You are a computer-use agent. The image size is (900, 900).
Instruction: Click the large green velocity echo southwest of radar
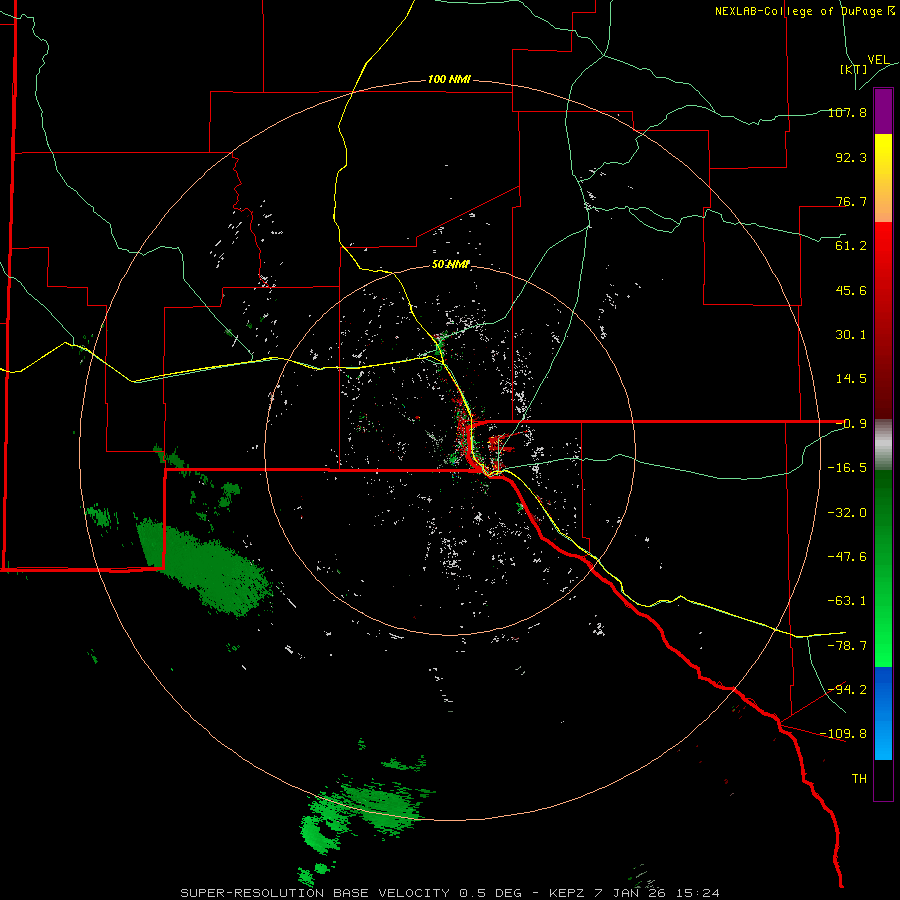pos(204,567)
